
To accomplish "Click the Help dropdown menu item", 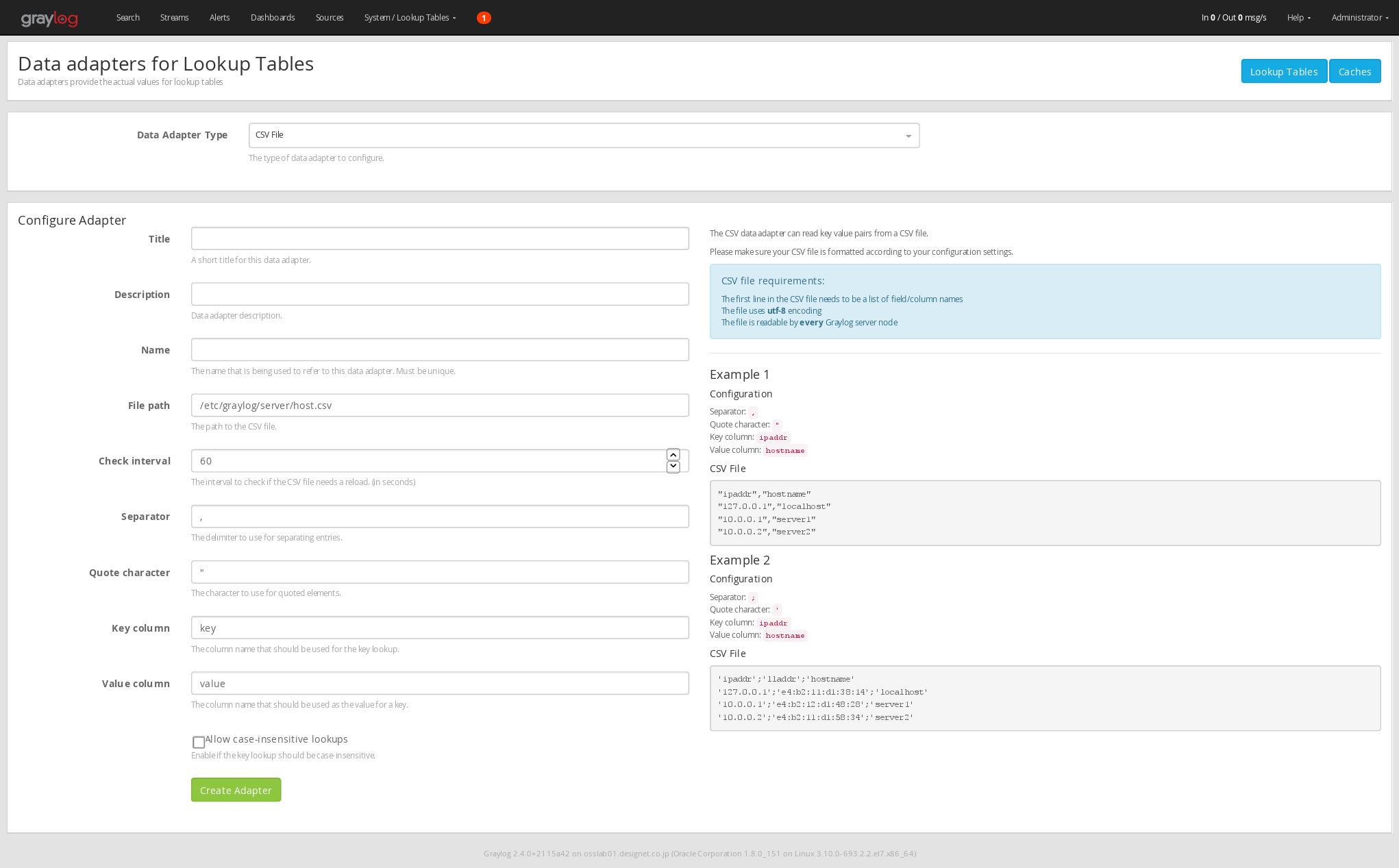I will point(1297,17).
